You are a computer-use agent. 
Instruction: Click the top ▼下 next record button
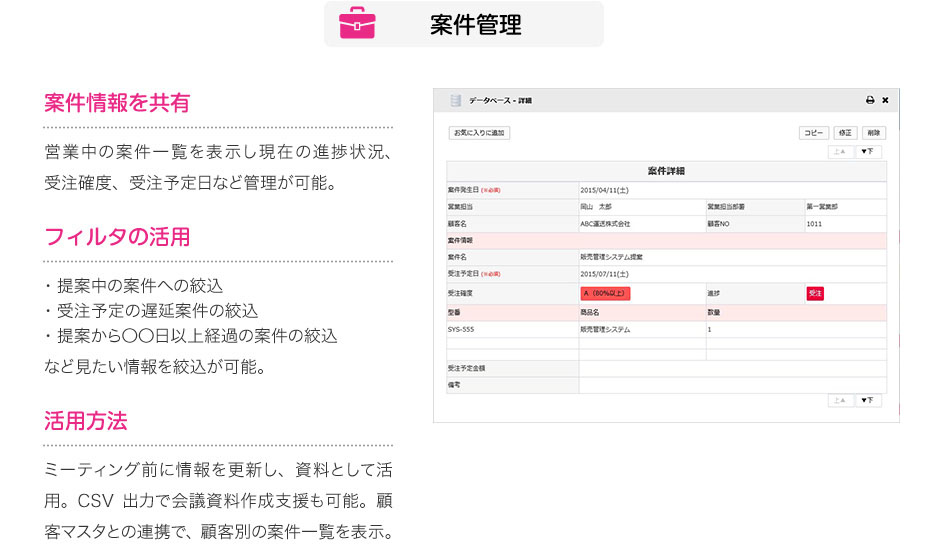[869, 152]
